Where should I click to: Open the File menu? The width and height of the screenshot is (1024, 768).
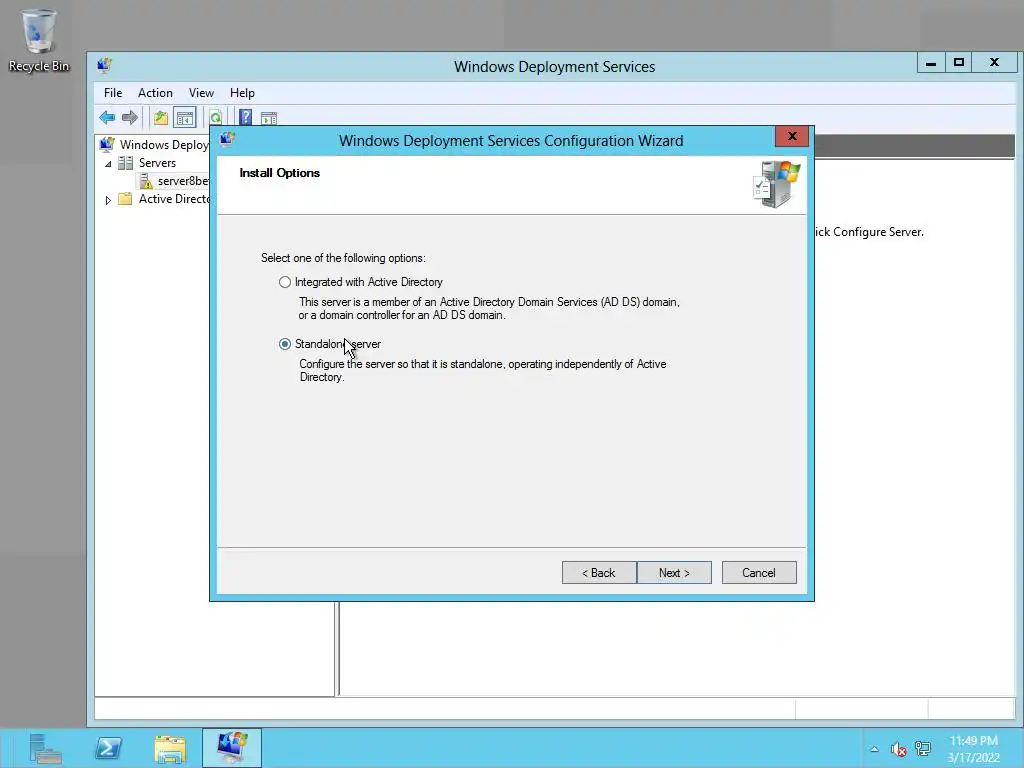pos(113,93)
